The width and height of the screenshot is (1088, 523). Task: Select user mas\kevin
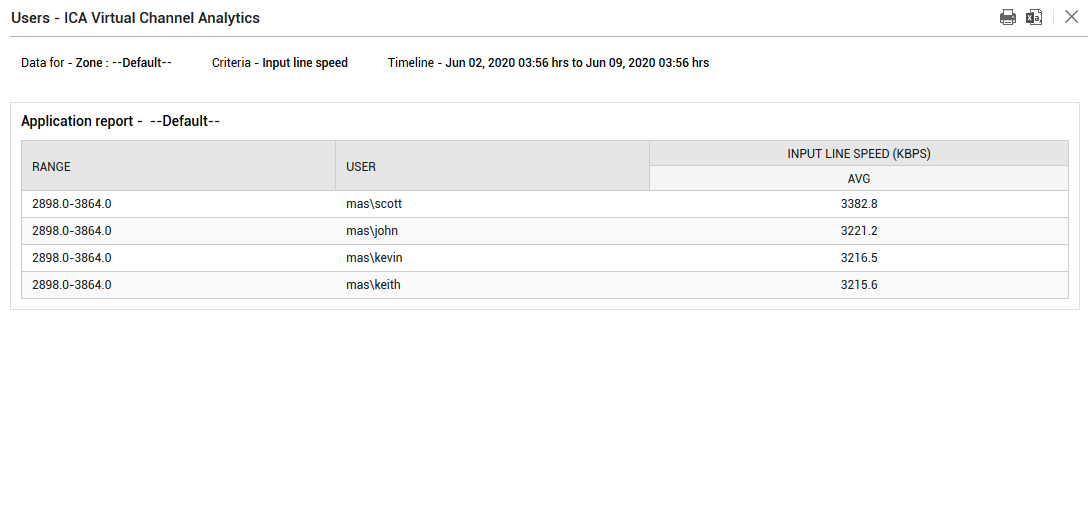[x=374, y=257]
